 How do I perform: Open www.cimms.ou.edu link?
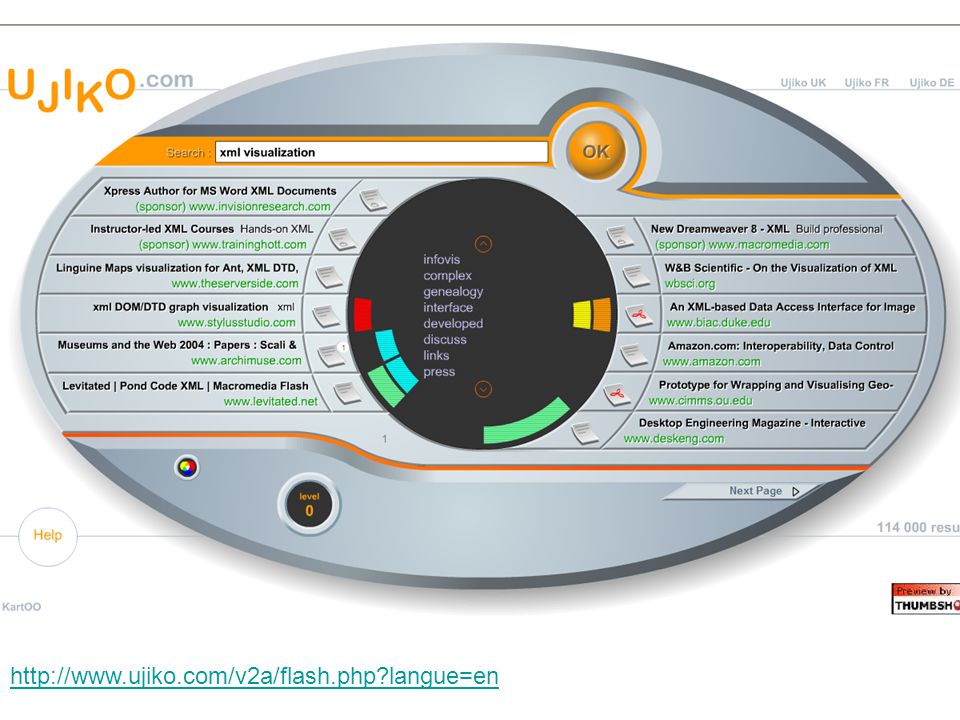(700, 400)
